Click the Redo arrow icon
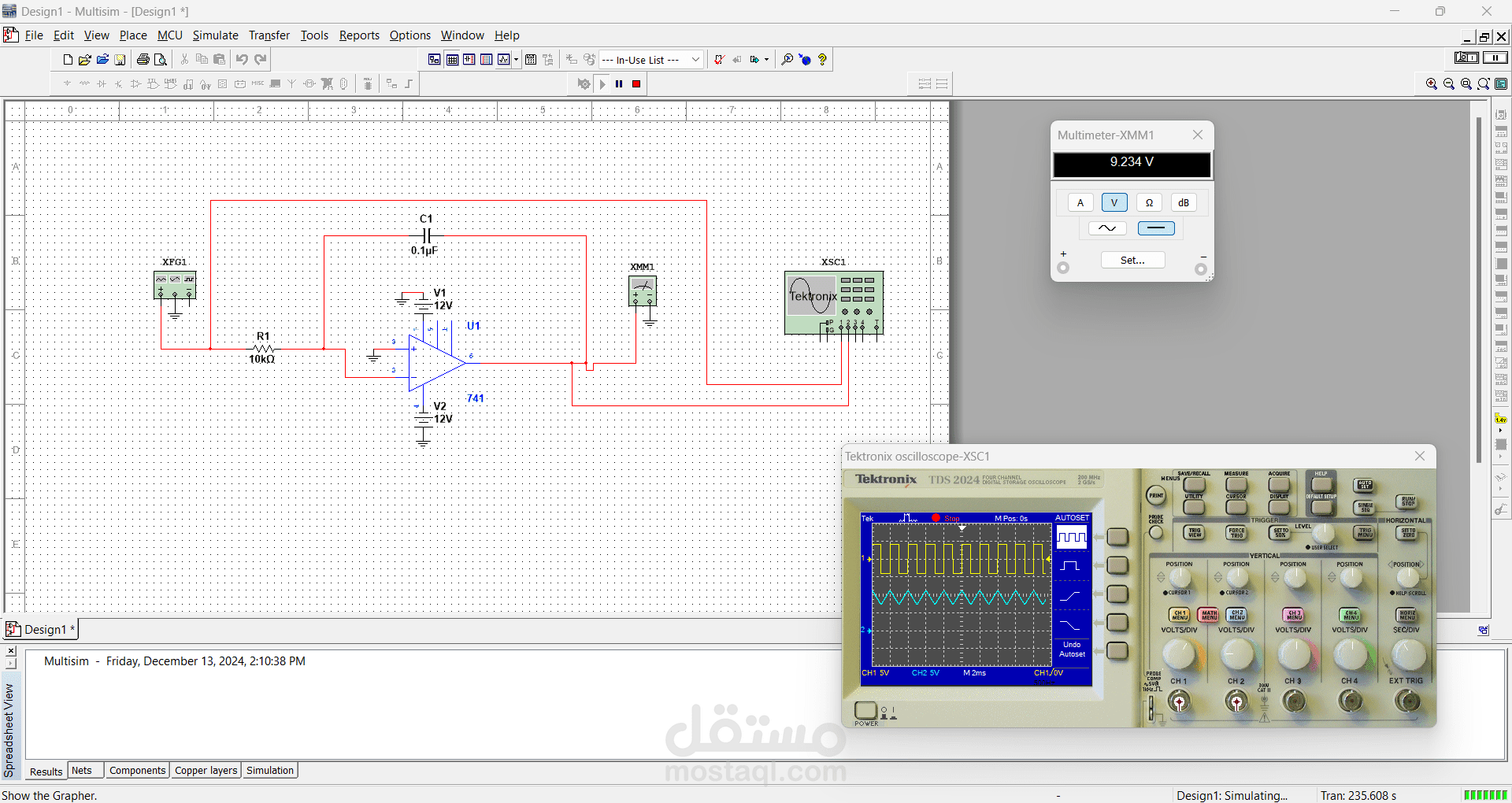The image size is (1512, 803). click(261, 60)
